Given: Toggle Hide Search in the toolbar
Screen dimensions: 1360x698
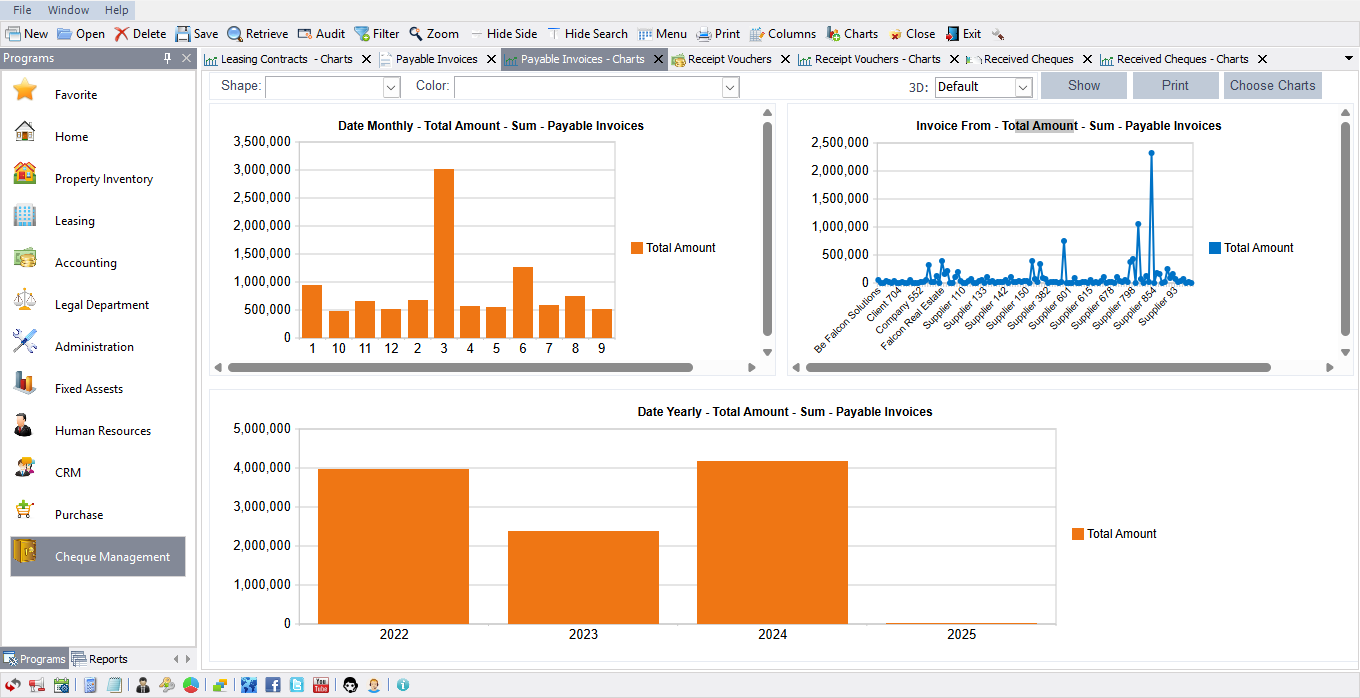Looking at the screenshot, I should [588, 33].
